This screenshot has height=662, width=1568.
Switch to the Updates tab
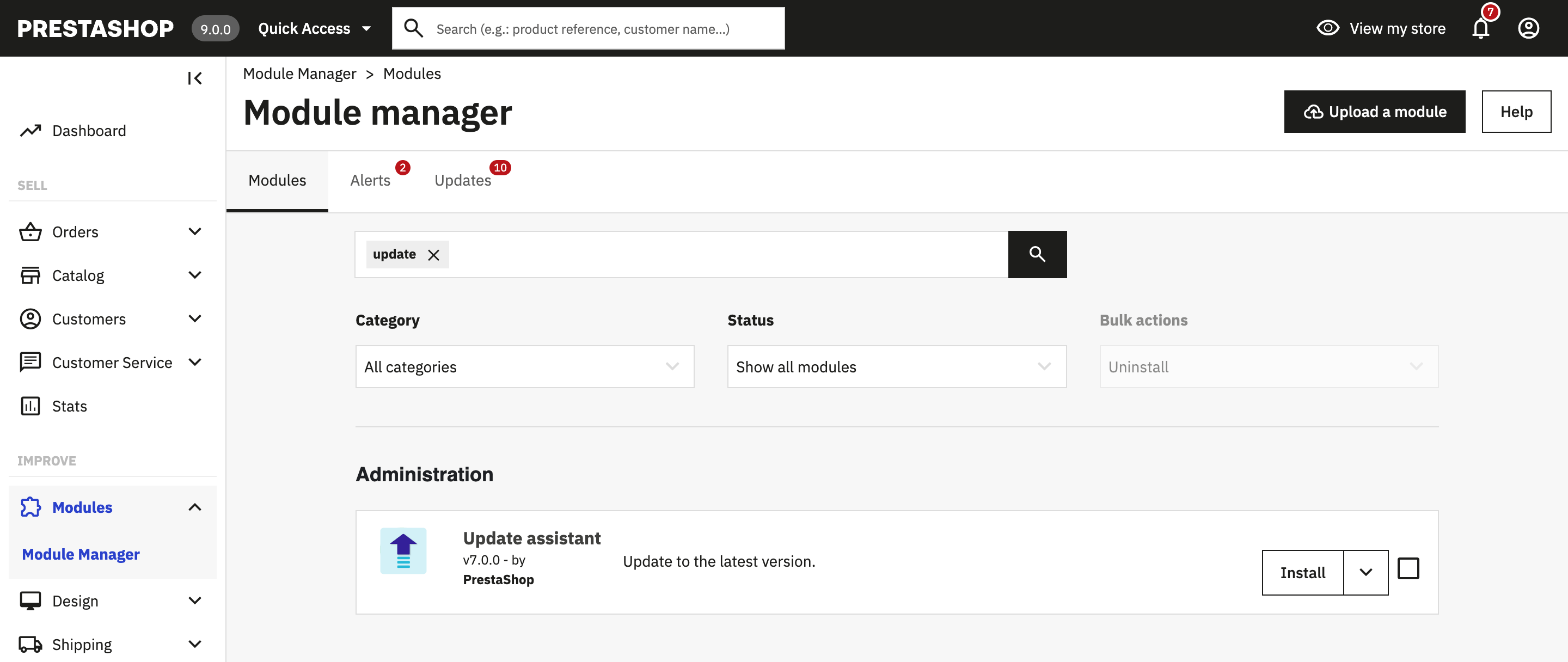(x=463, y=180)
